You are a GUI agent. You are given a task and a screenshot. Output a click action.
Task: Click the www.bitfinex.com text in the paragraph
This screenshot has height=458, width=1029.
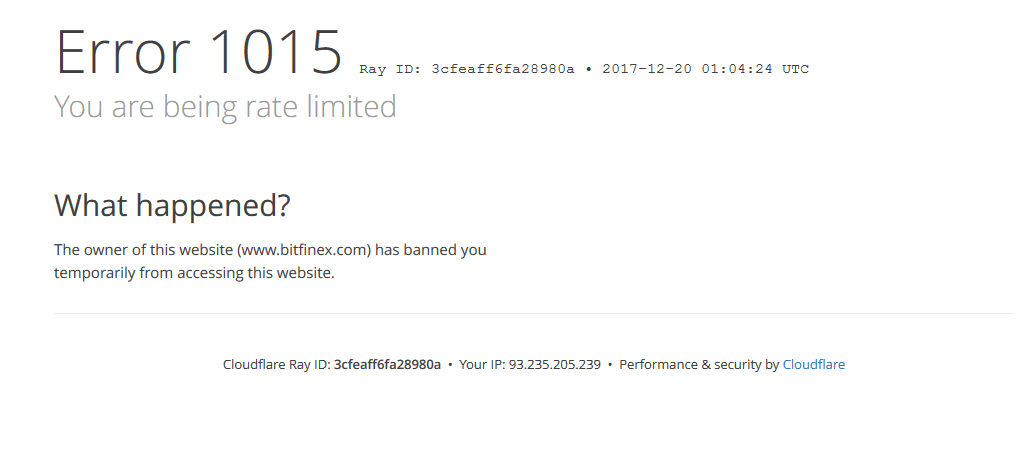point(304,250)
